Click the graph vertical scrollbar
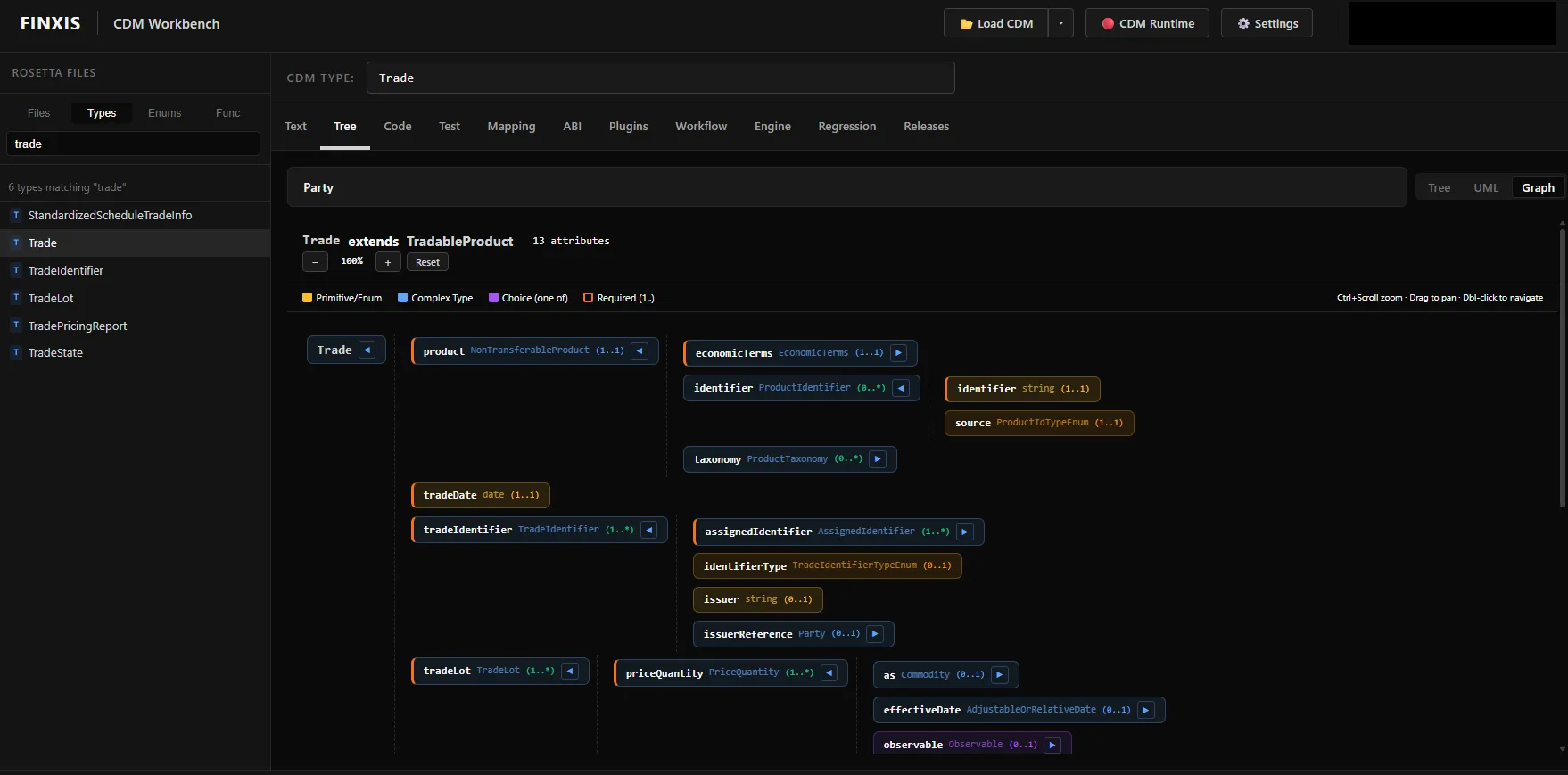 [x=1563, y=369]
